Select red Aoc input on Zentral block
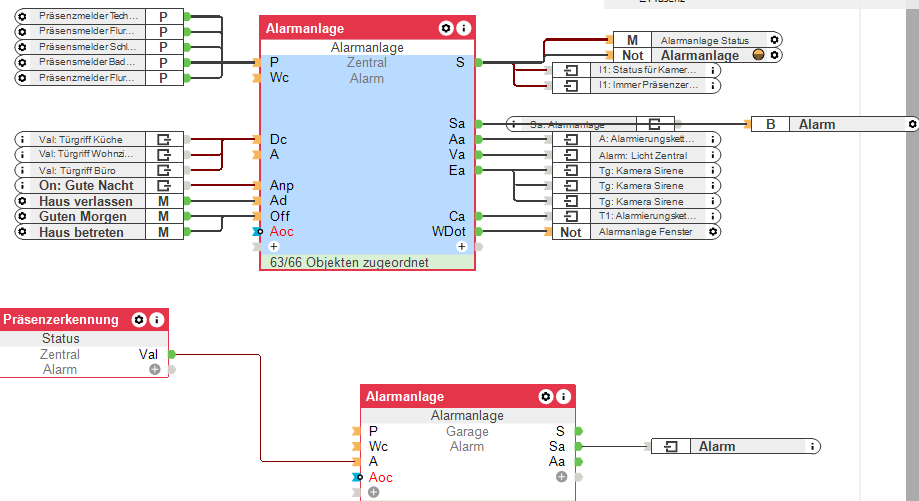Screen dimensions: 919x501 (281, 231)
